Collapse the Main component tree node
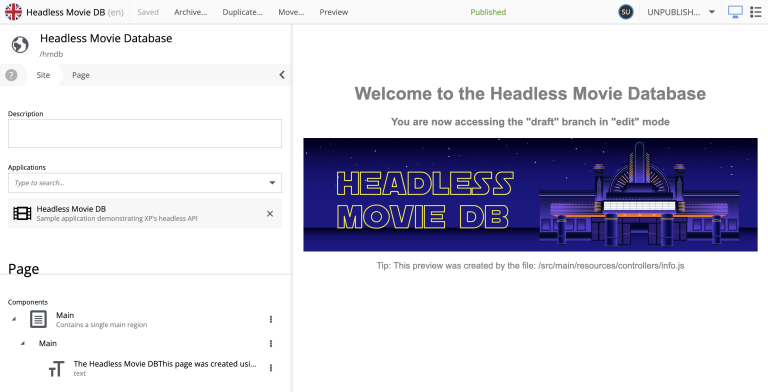 coord(14,319)
